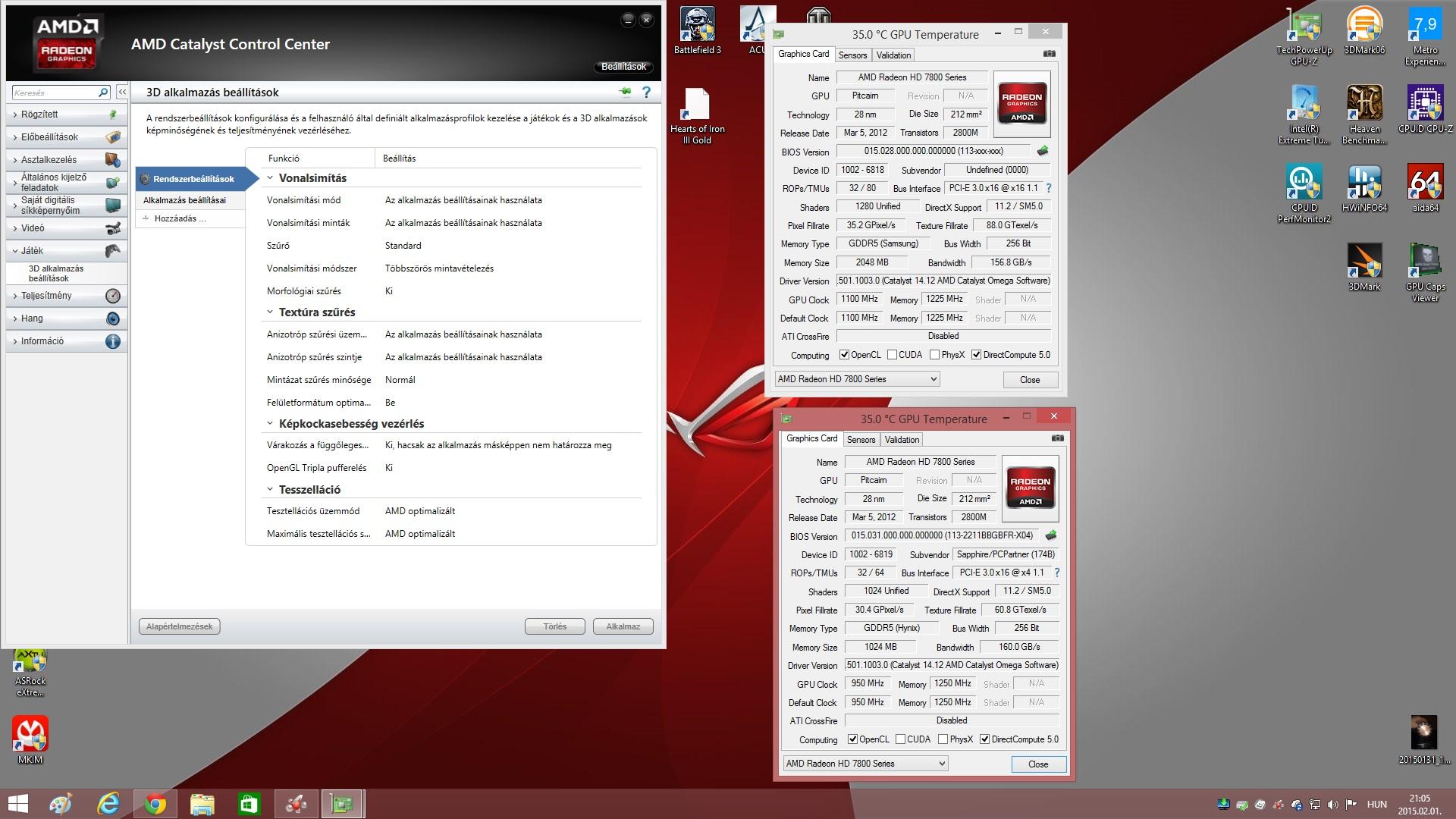Click bus interface question mark in lower GPU-Z
Screen dimensions: 1456x819
tap(1057, 573)
